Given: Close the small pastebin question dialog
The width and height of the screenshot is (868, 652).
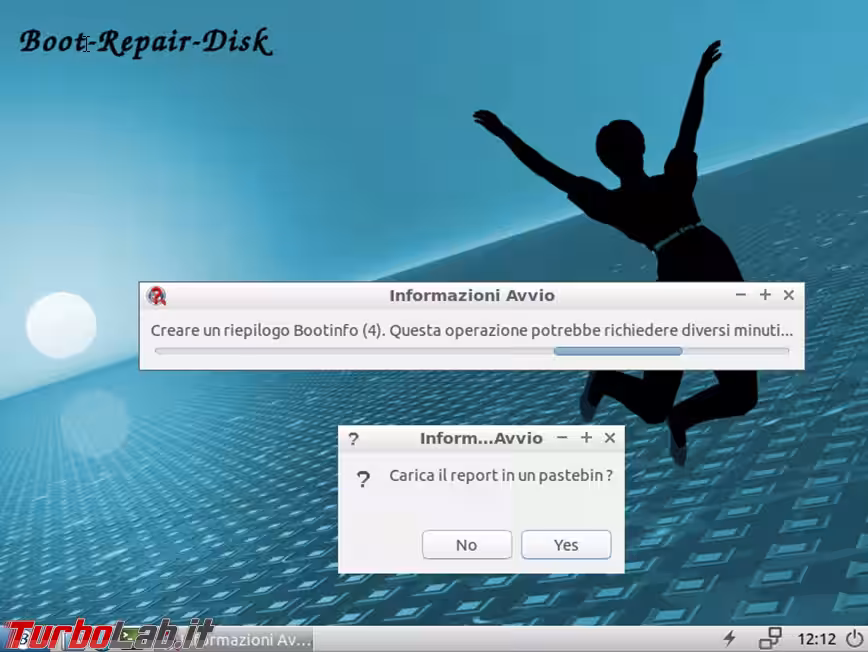Looking at the screenshot, I should tap(610, 438).
